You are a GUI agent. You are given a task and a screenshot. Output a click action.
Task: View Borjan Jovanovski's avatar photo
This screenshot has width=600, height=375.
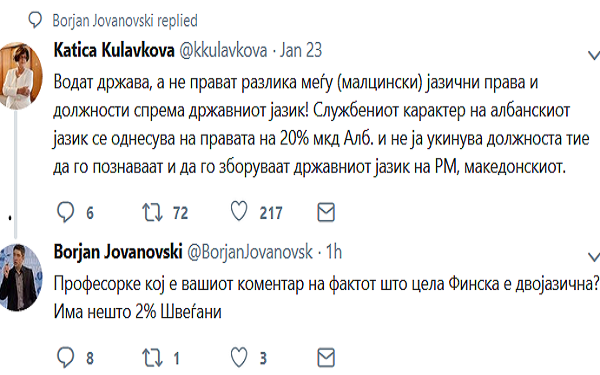point(21,277)
